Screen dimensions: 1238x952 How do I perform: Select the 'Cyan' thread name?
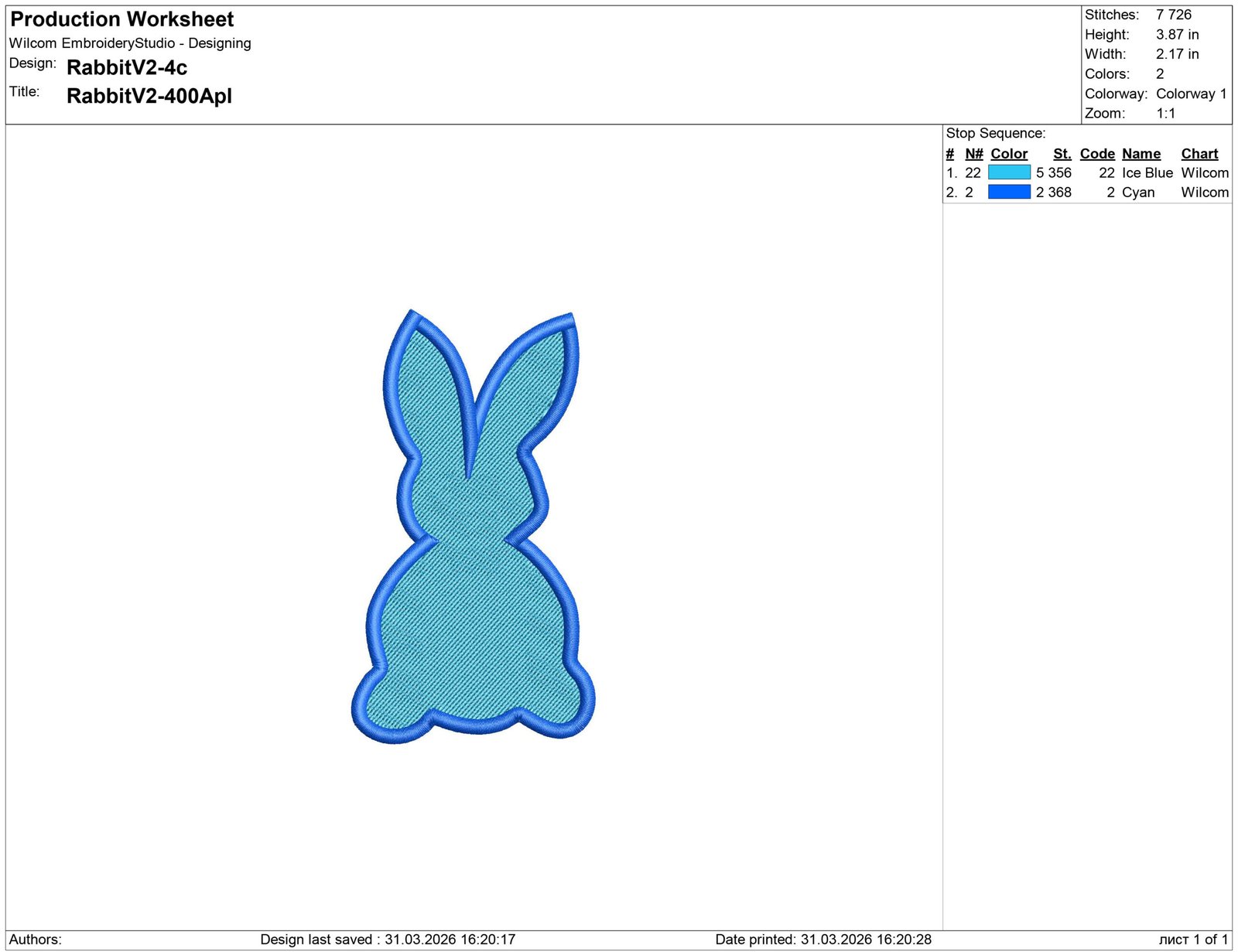(1137, 192)
